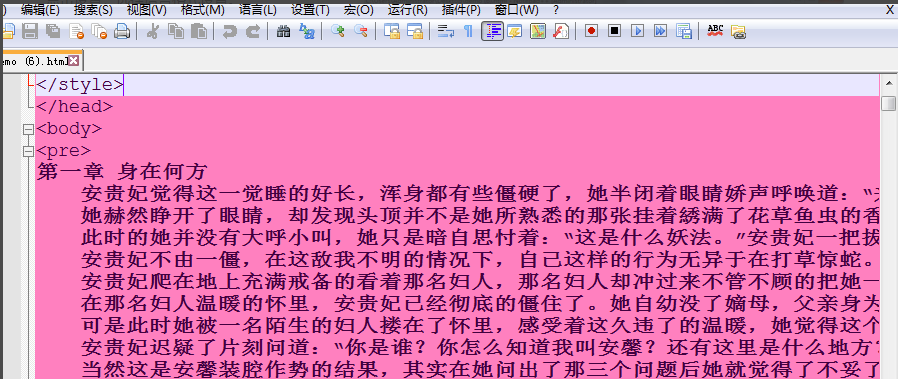Click the Close All documents icon
The height and width of the screenshot is (379, 898).
click(x=99, y=31)
